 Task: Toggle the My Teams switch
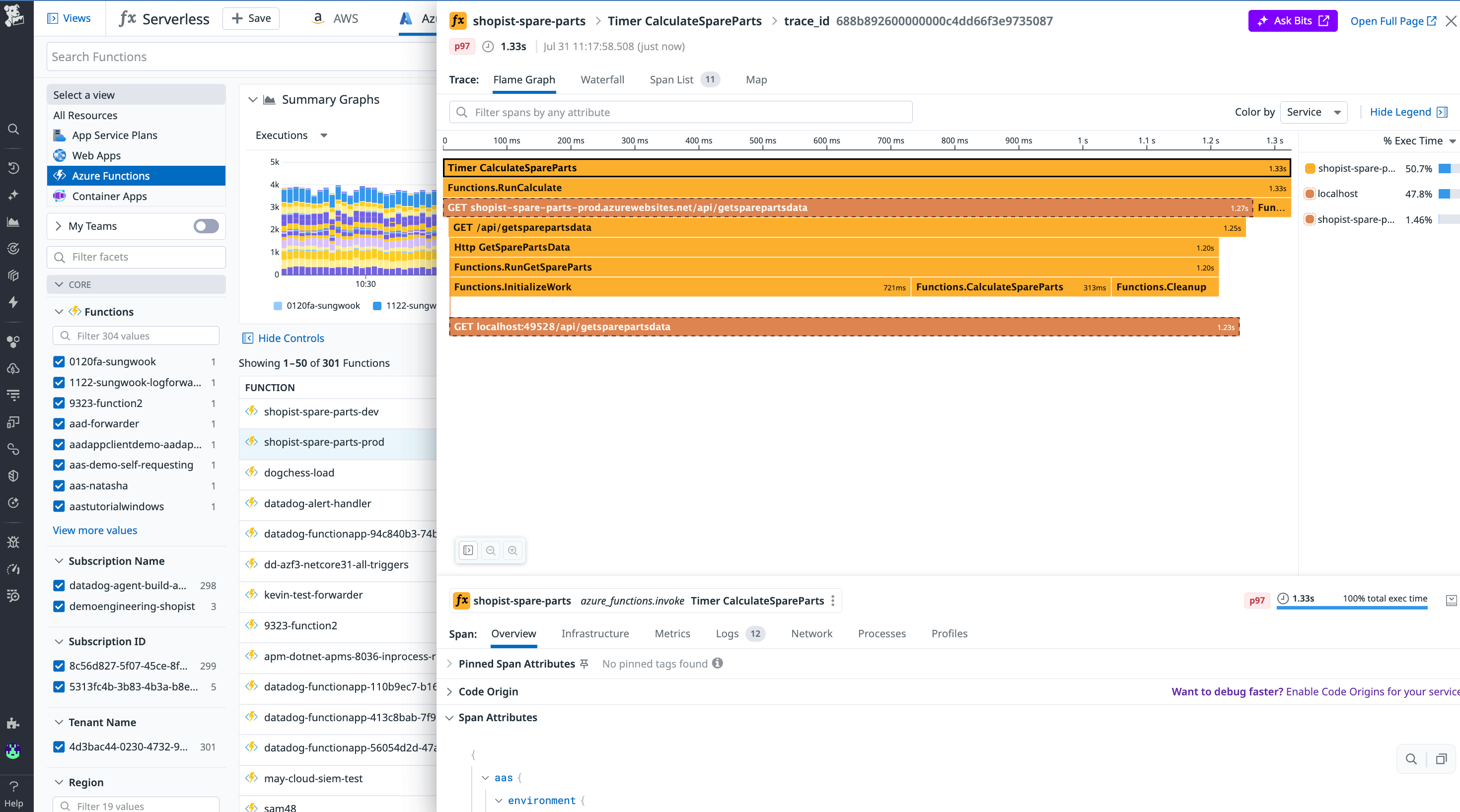click(206, 226)
